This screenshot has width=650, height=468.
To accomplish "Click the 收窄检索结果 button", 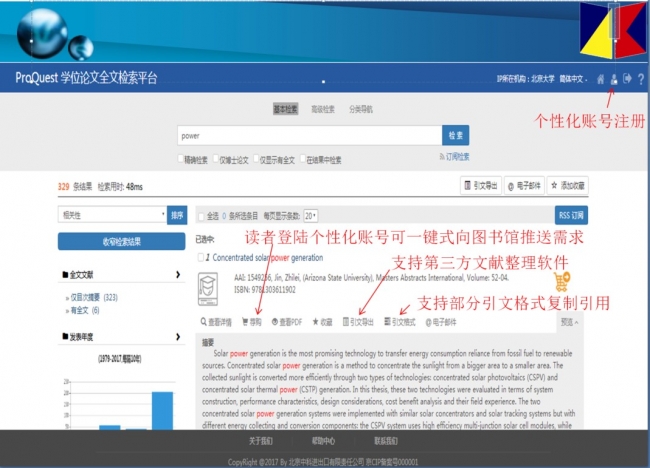I will (x=121, y=241).
